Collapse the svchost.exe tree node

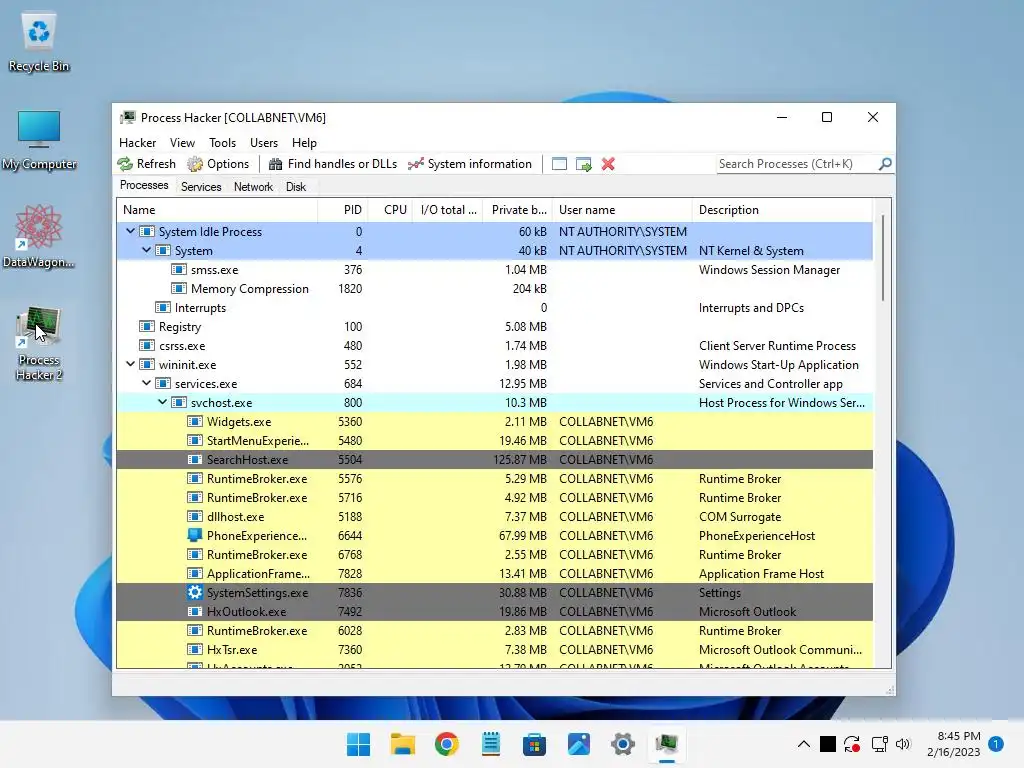pyautogui.click(x=163, y=402)
